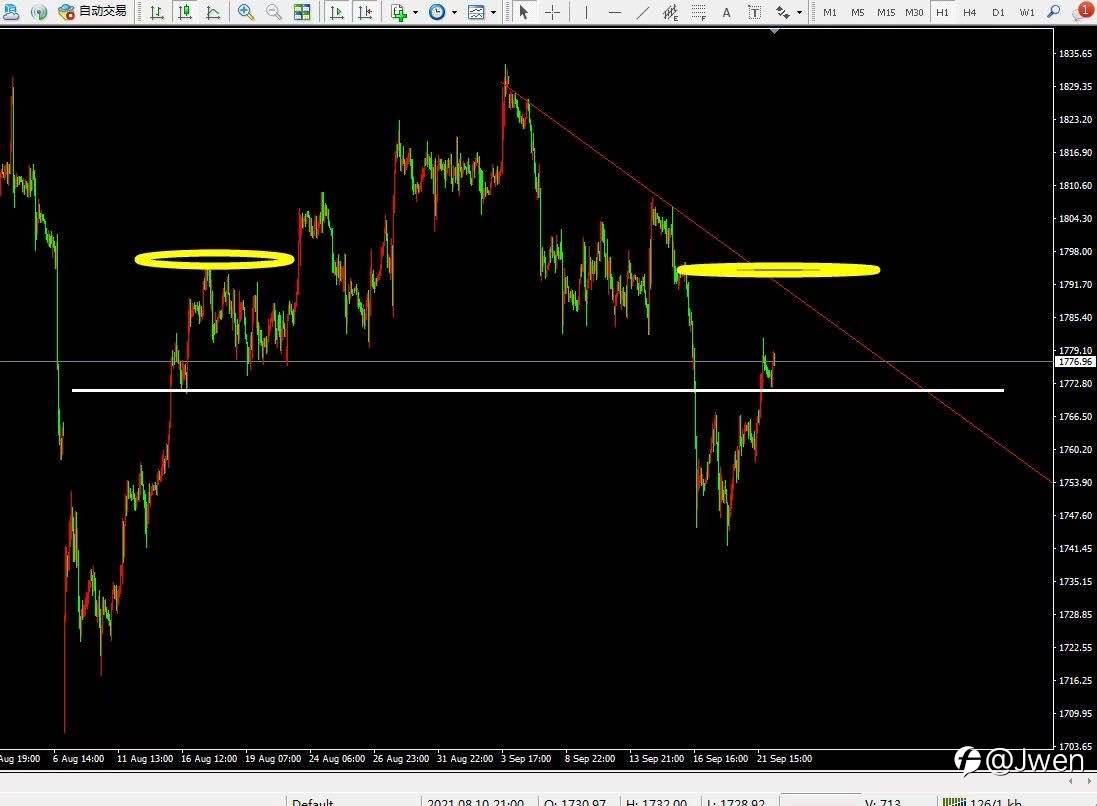Click the 1741.45 price scale label
Viewport: 1097px width, 806px height.
1075,549
